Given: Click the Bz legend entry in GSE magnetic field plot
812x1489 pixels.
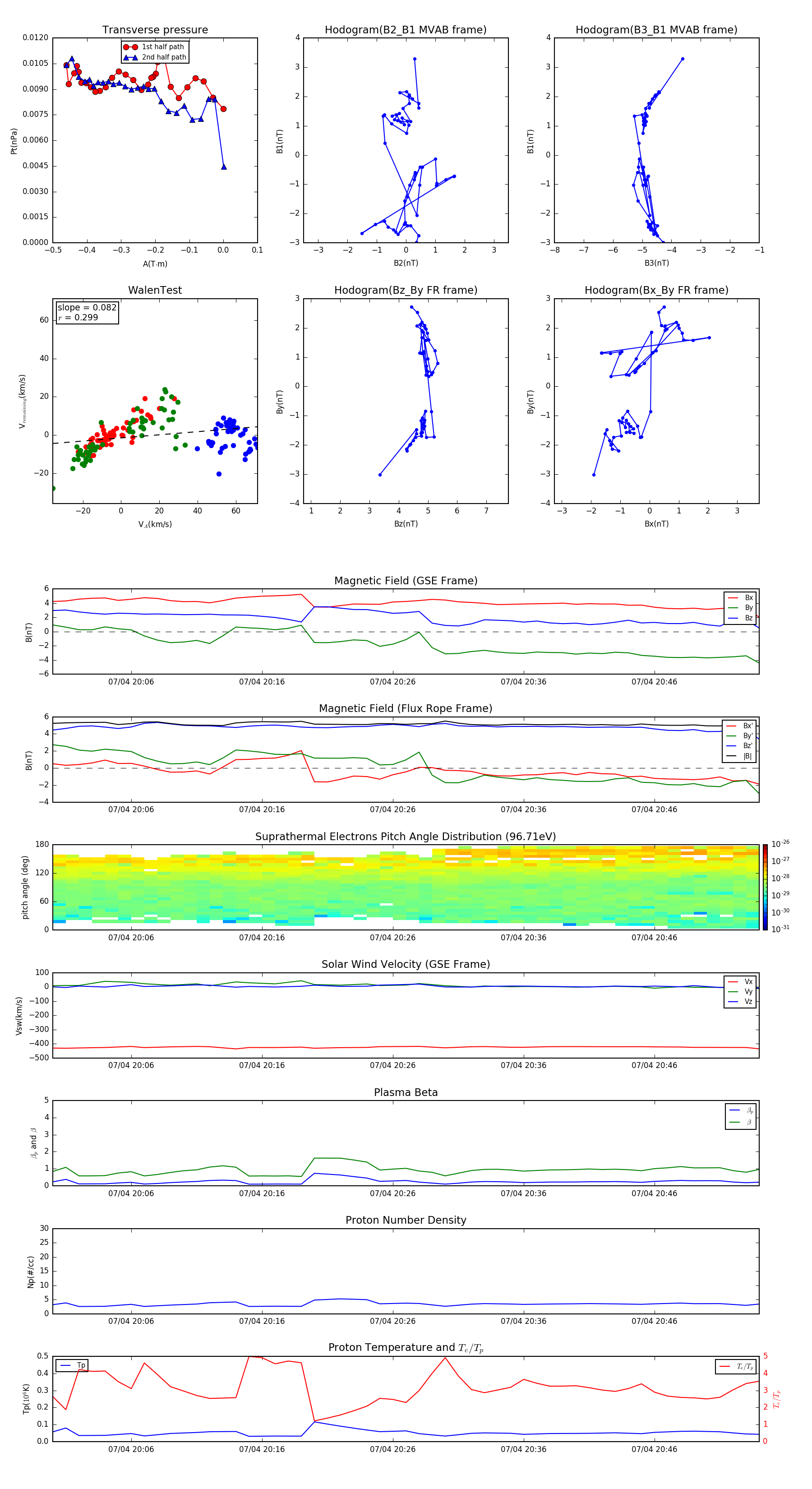Looking at the screenshot, I should tap(740, 618).
